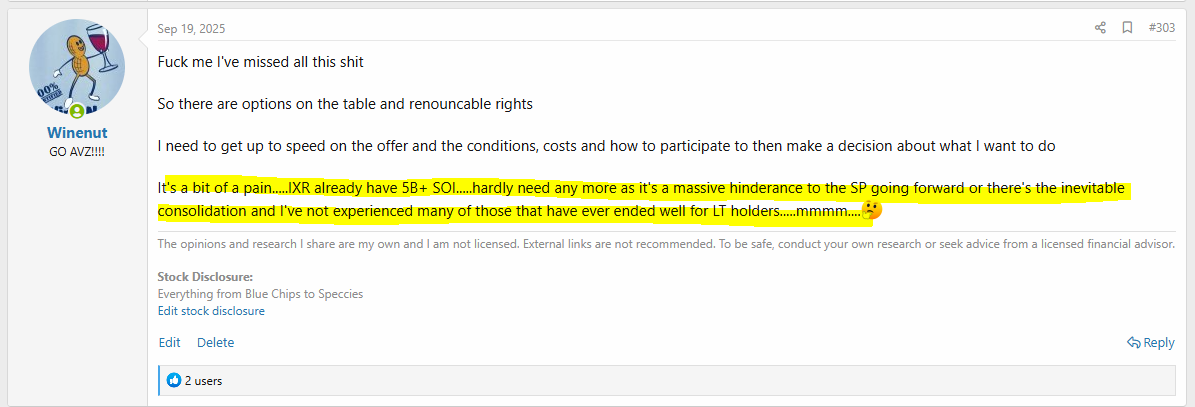
Task: Open the Edit stock disclosure link
Action: coord(211,311)
